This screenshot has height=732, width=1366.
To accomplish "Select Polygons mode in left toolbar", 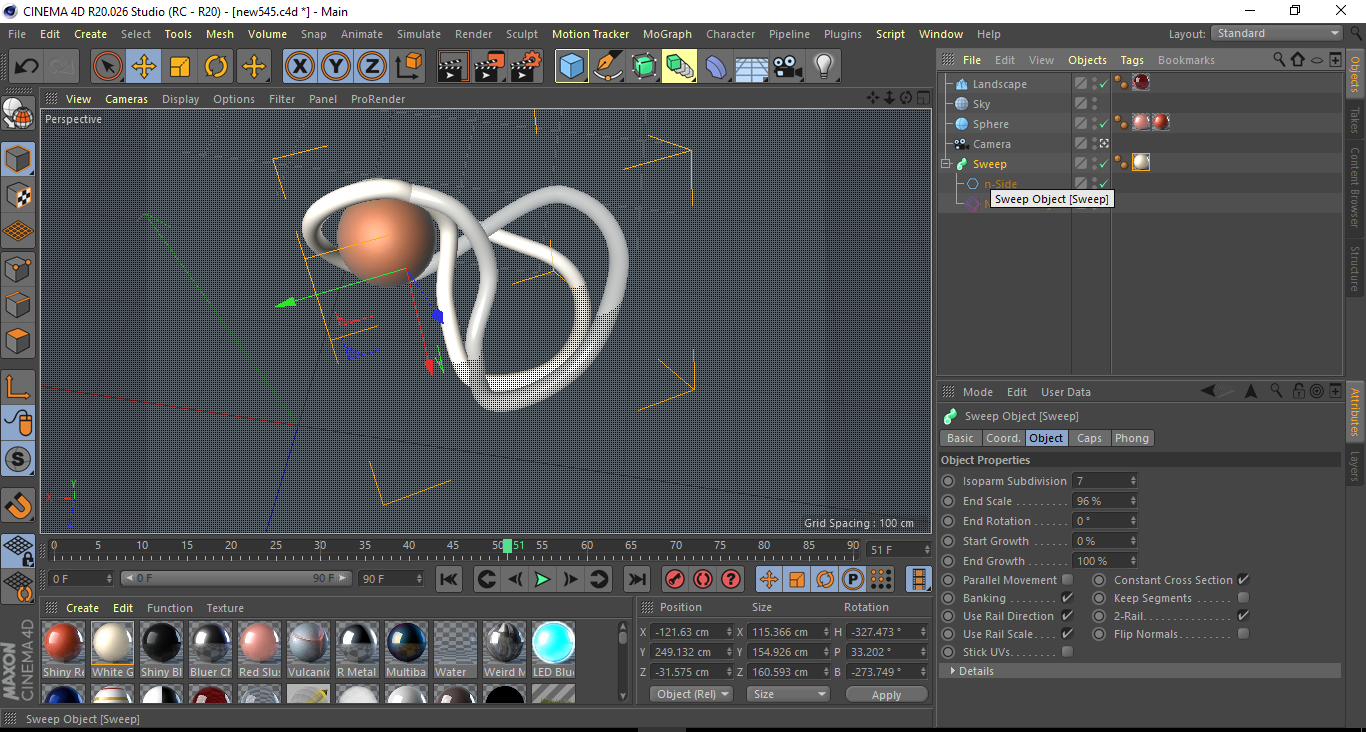I will tap(18, 341).
